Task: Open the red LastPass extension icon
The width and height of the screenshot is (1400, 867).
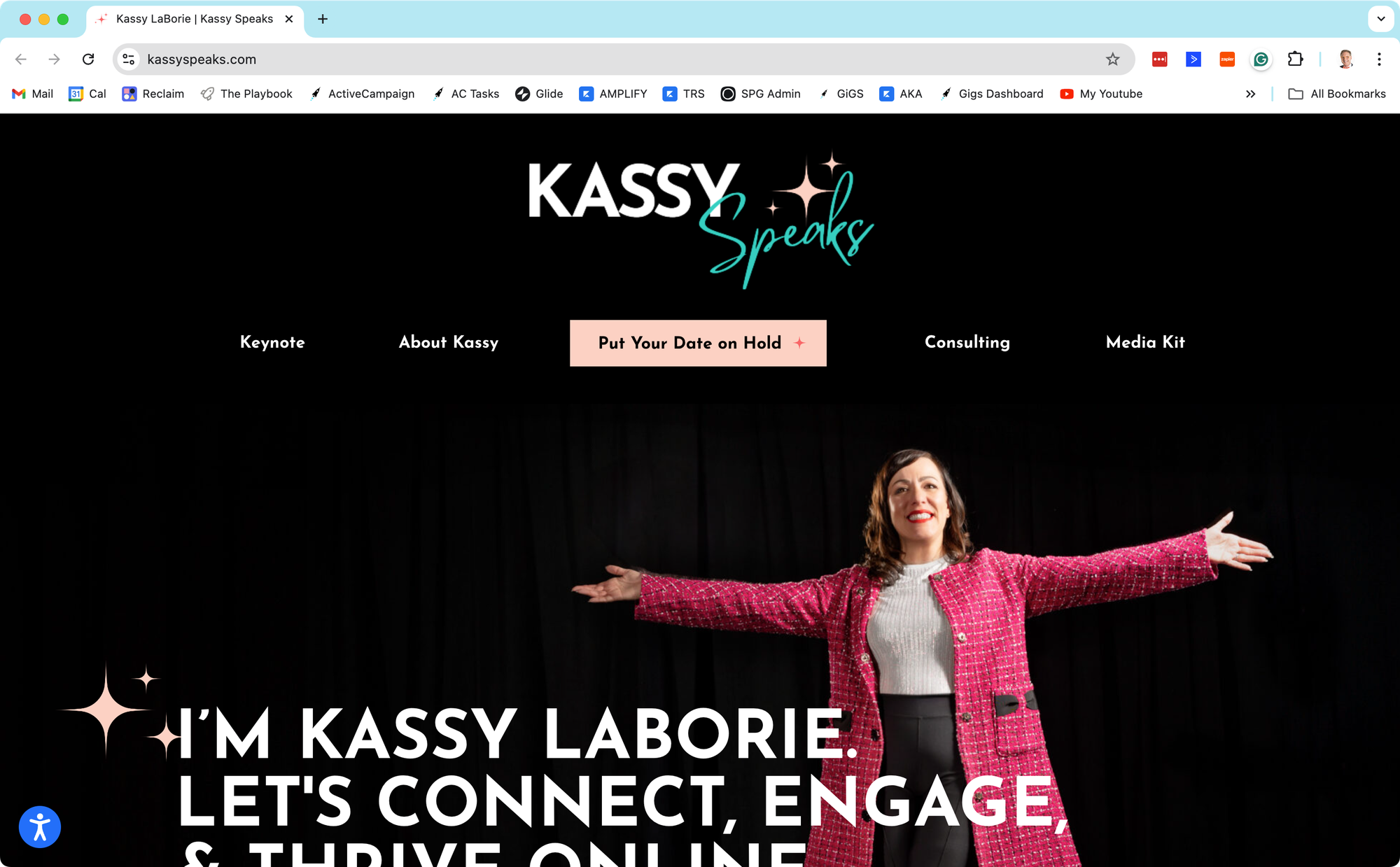Action: click(x=1159, y=59)
